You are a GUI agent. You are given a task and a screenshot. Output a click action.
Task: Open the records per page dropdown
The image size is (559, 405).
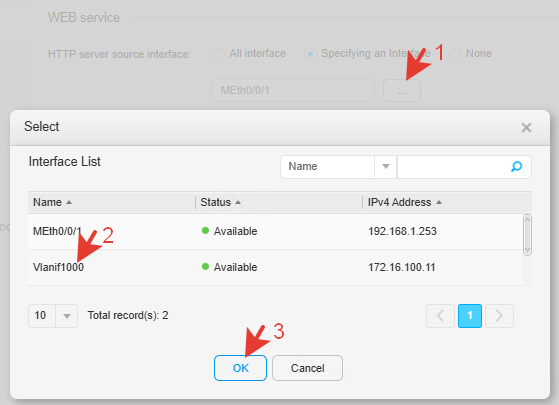click(x=67, y=316)
